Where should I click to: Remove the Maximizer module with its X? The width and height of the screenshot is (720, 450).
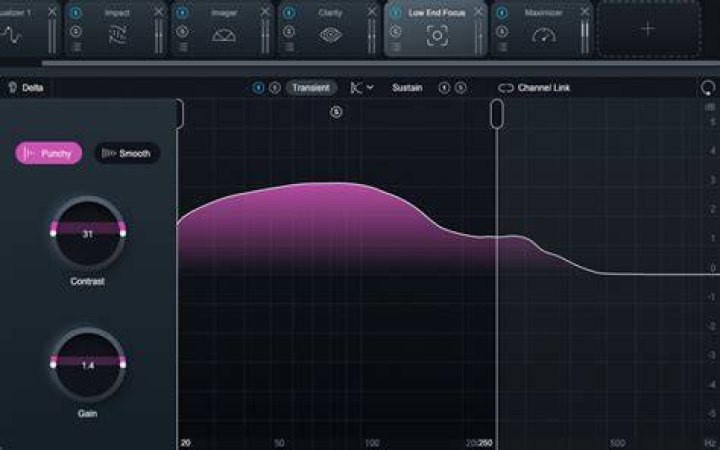[x=585, y=11]
